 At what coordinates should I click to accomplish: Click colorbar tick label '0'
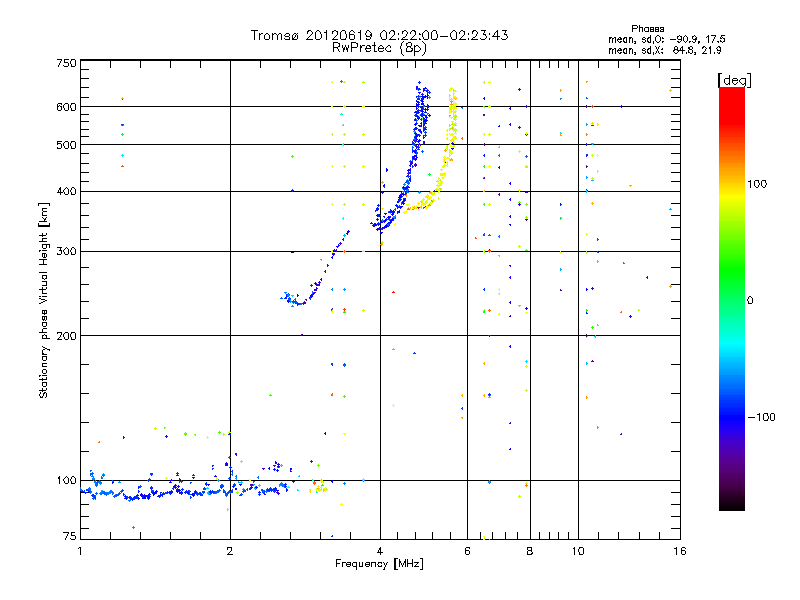point(750,301)
